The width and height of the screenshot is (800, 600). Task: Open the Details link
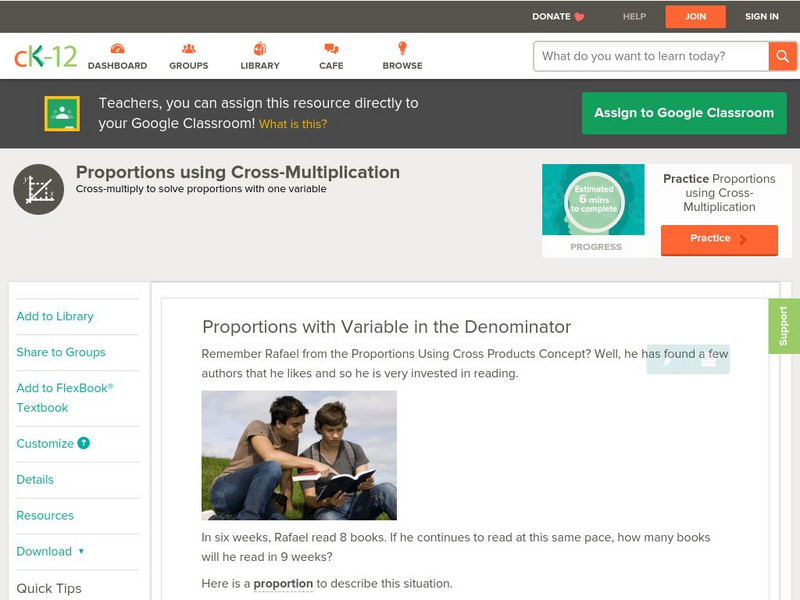(35, 480)
